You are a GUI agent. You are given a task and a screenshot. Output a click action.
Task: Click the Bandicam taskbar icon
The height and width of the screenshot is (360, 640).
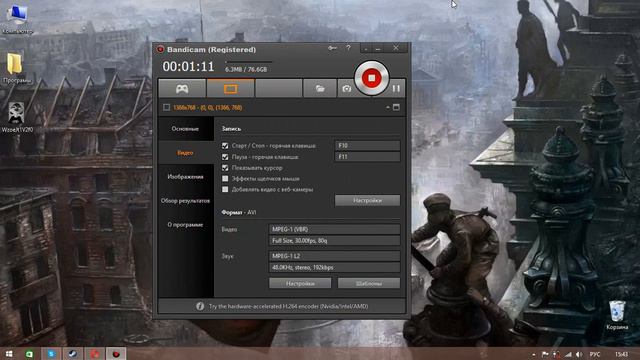tap(116, 354)
